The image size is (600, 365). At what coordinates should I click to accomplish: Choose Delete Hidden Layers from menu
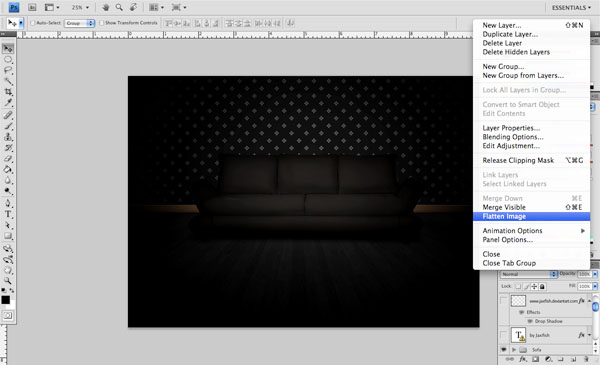click(531, 52)
